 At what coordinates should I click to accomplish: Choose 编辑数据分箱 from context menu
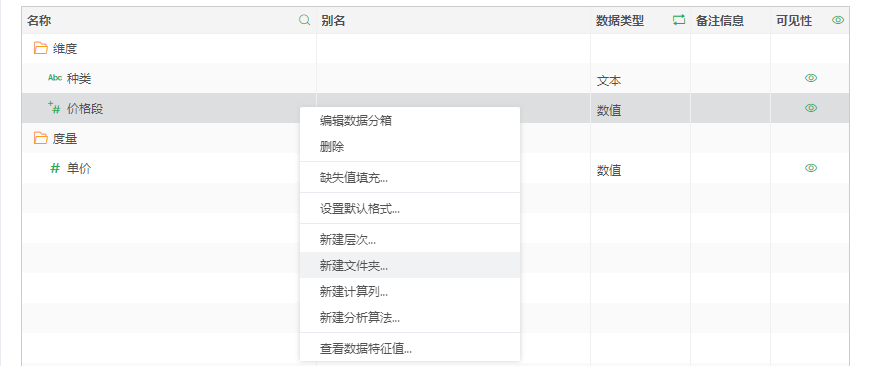[x=410, y=120]
